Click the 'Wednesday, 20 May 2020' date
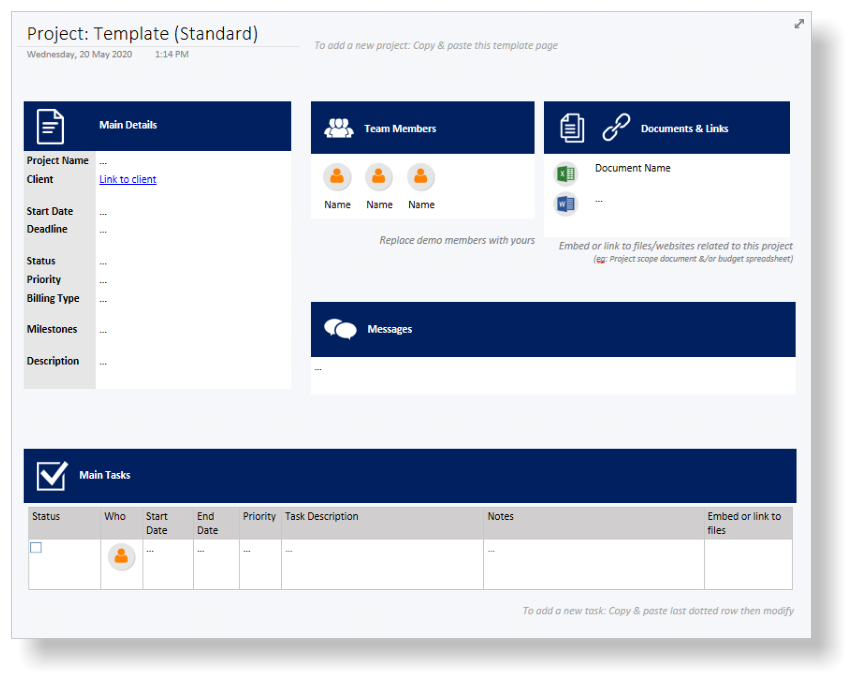 79,54
